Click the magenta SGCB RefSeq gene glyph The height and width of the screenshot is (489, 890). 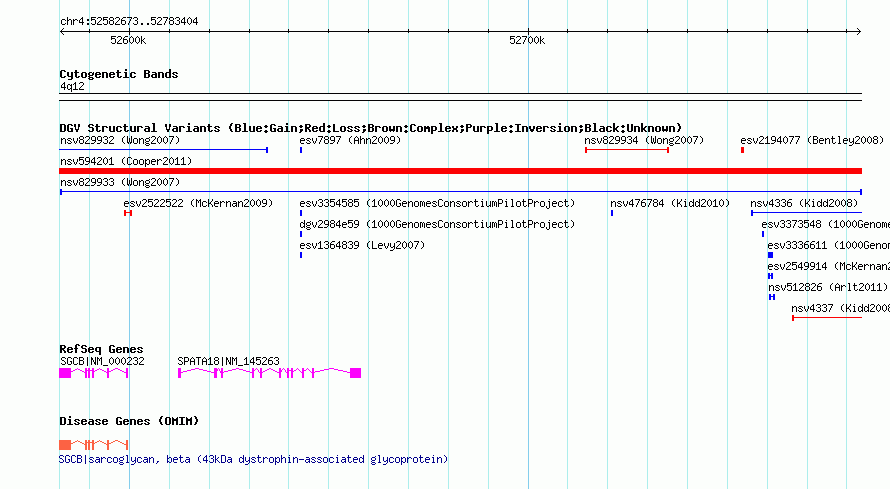click(94, 373)
